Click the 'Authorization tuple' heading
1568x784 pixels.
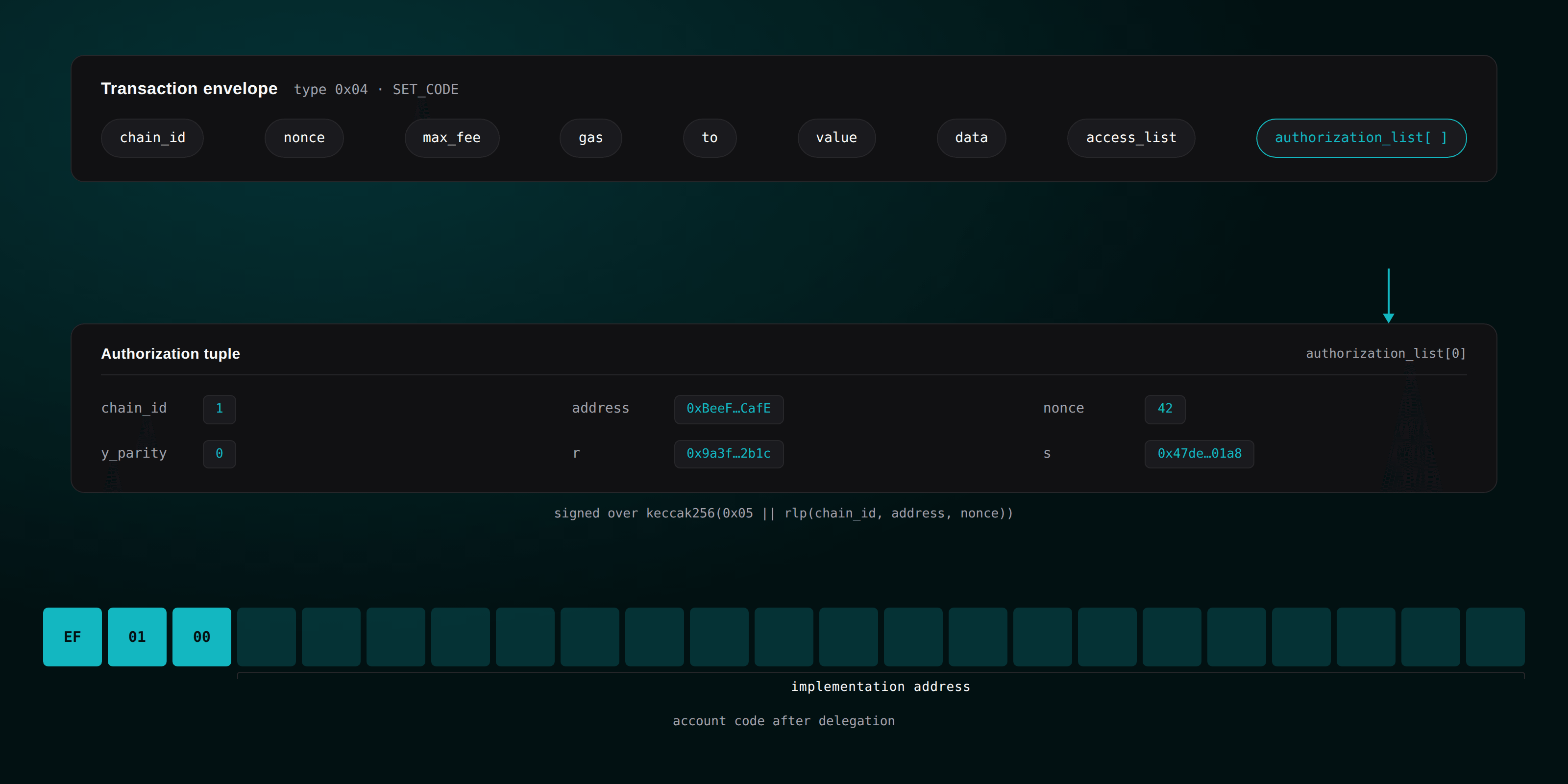pyautogui.click(x=171, y=354)
